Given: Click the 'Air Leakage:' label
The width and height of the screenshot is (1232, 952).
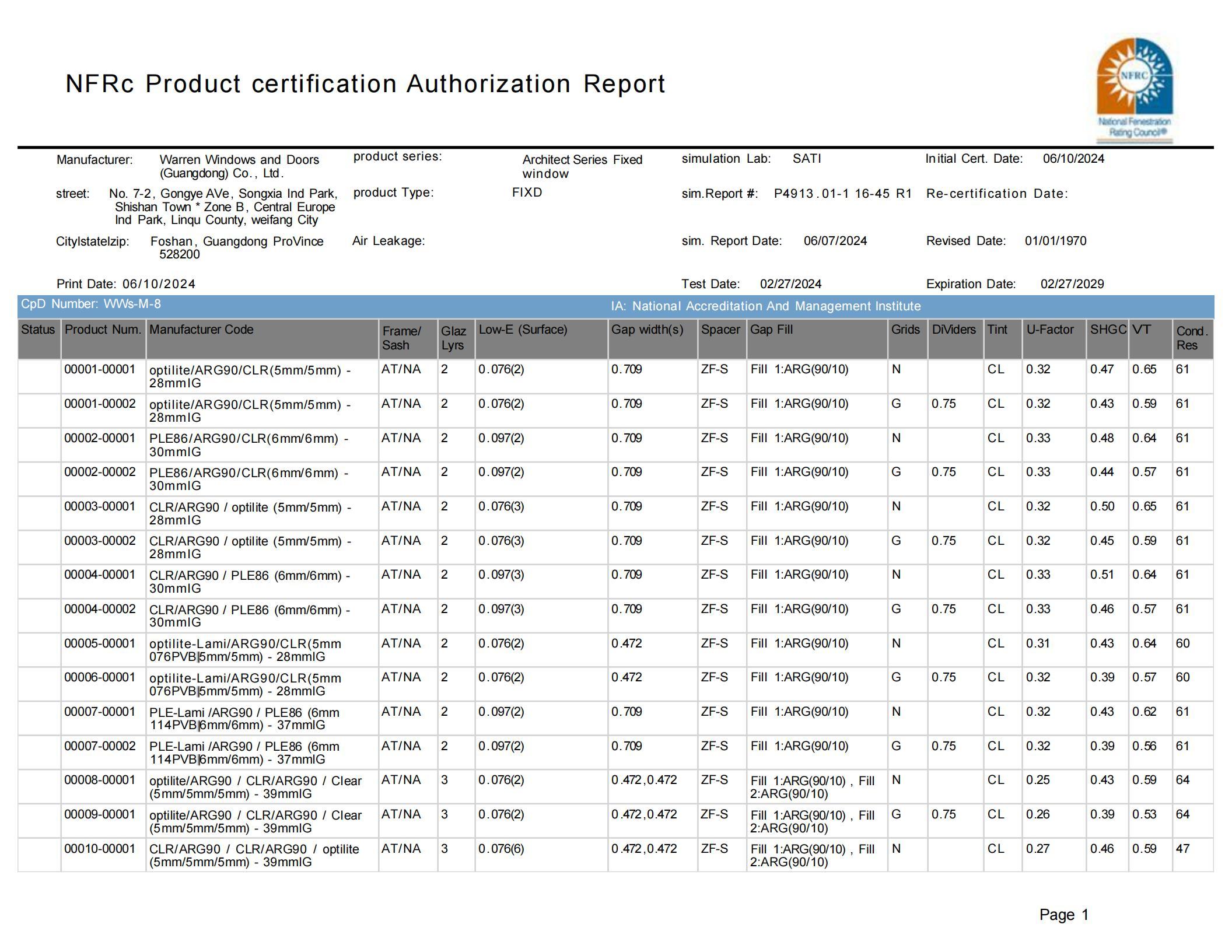Looking at the screenshot, I should (388, 241).
